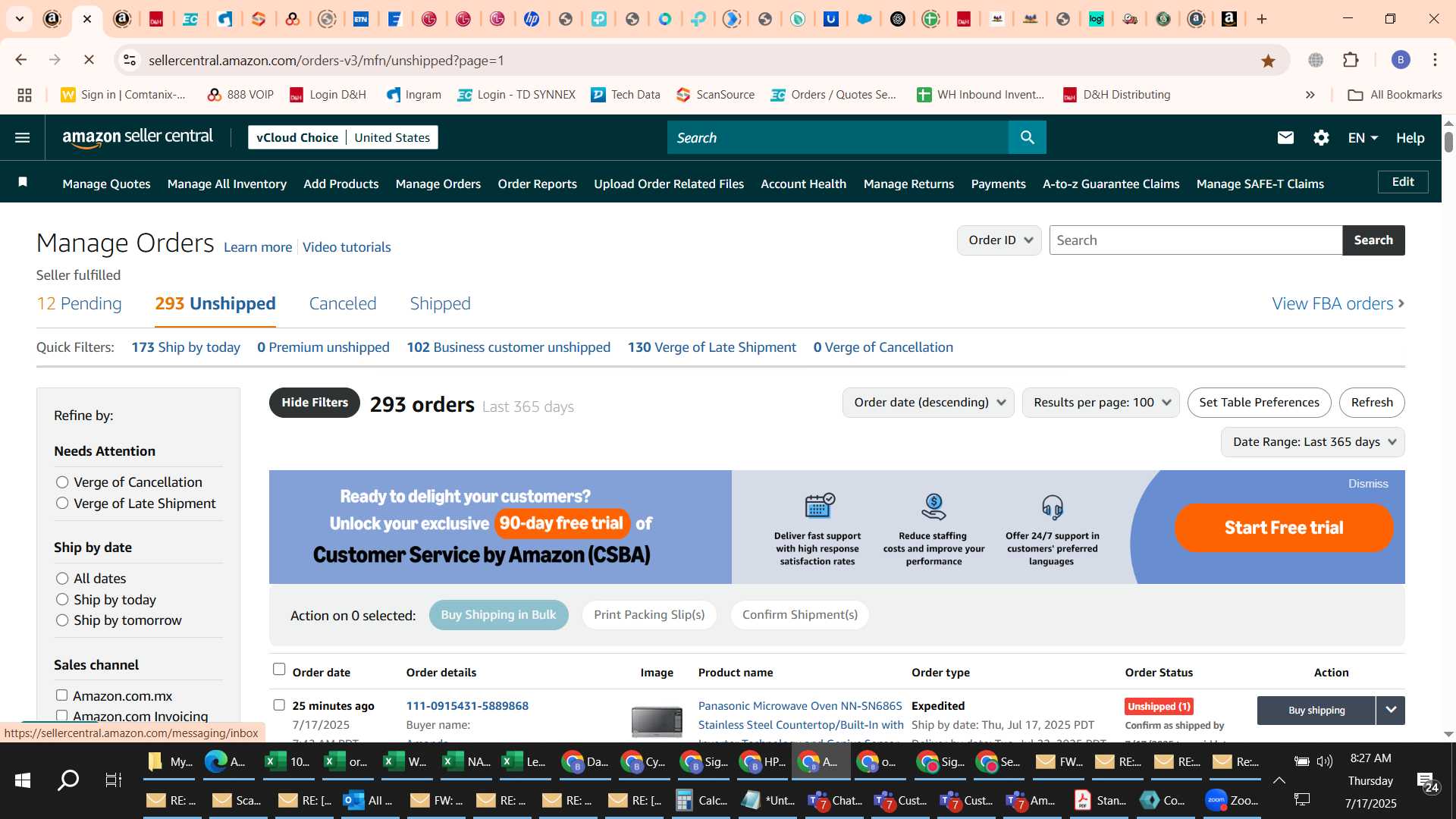Open Account Health menu item

point(803,184)
